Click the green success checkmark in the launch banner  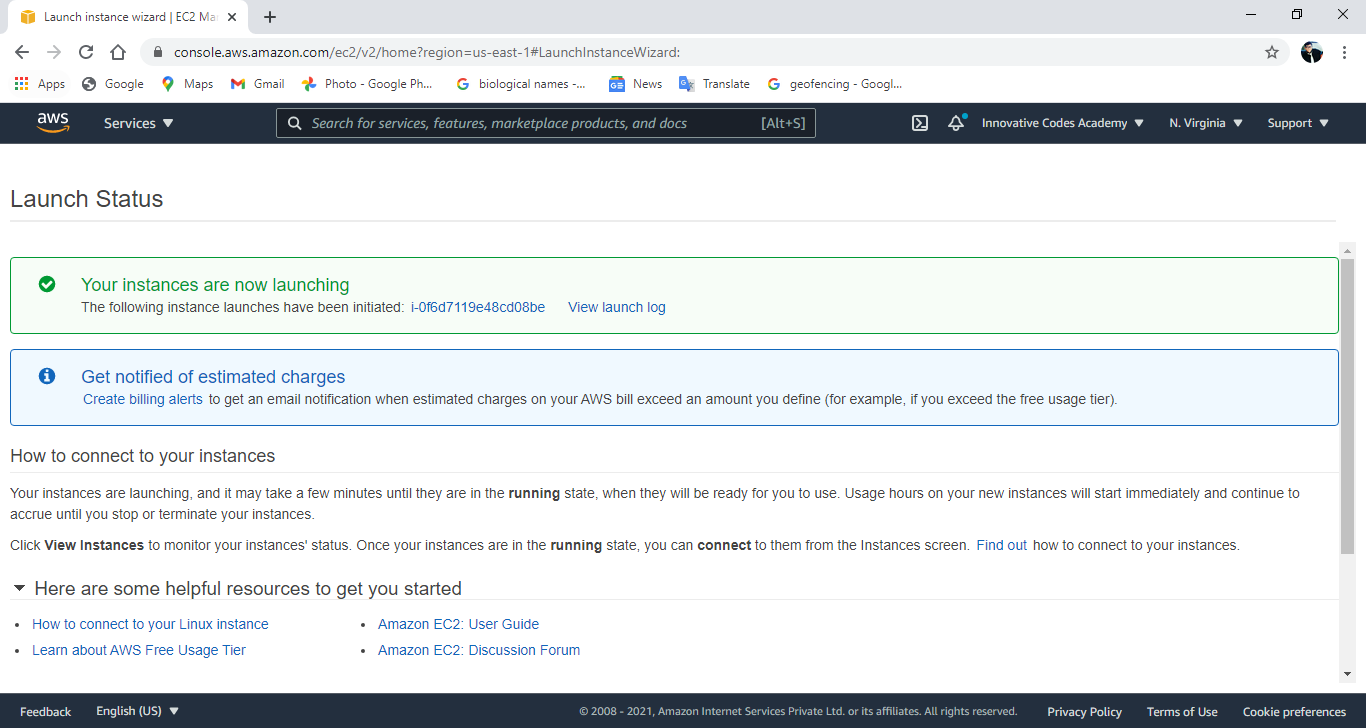click(x=47, y=284)
